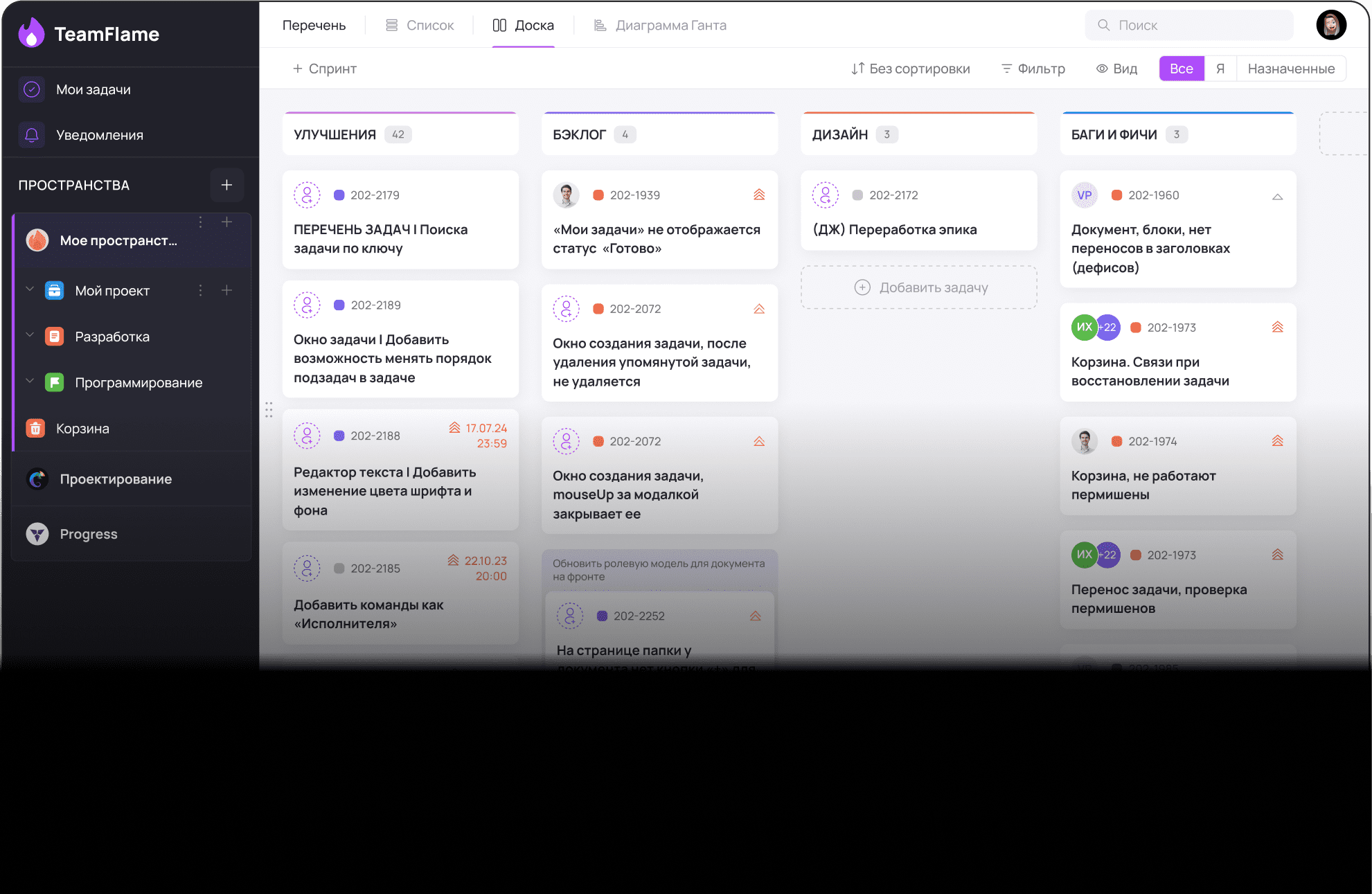Expand the Разработка project chevron
The width and height of the screenshot is (1372, 894).
pos(30,335)
